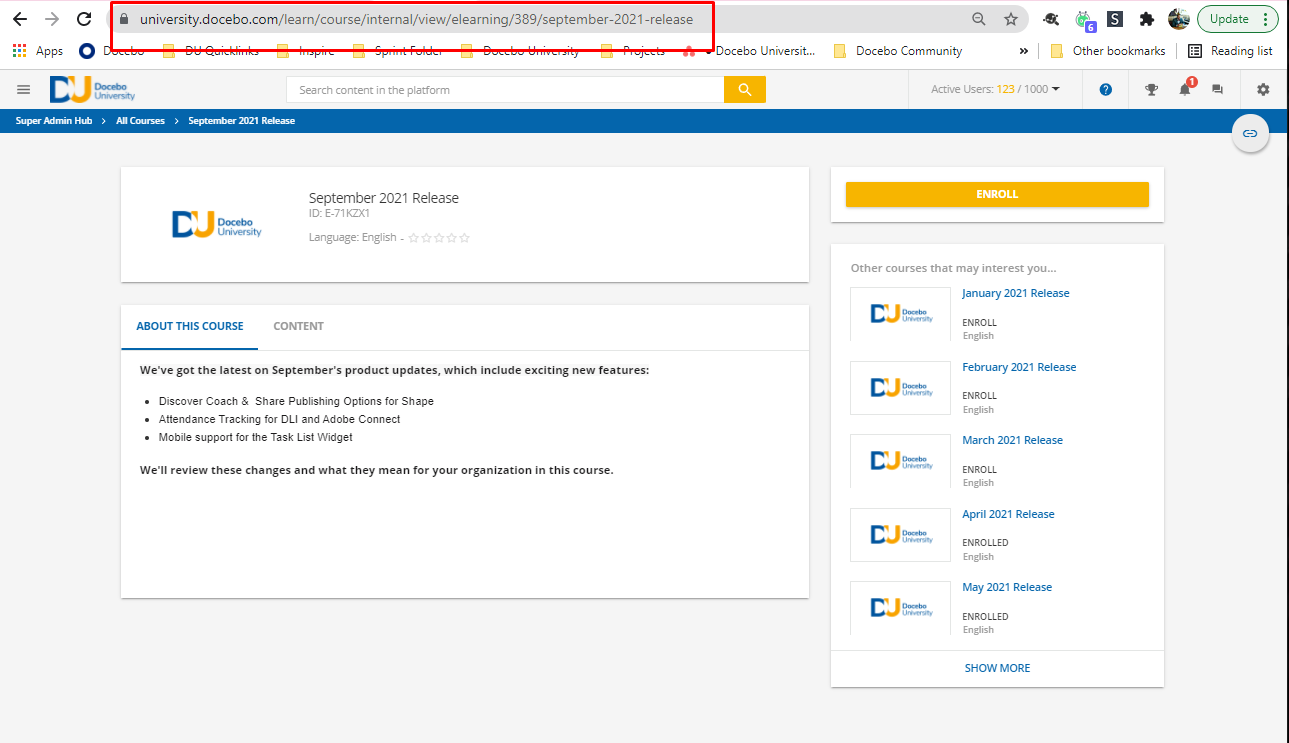Expand the Active Users dropdown
Screen dimensions: 1289x743
tap(995, 89)
